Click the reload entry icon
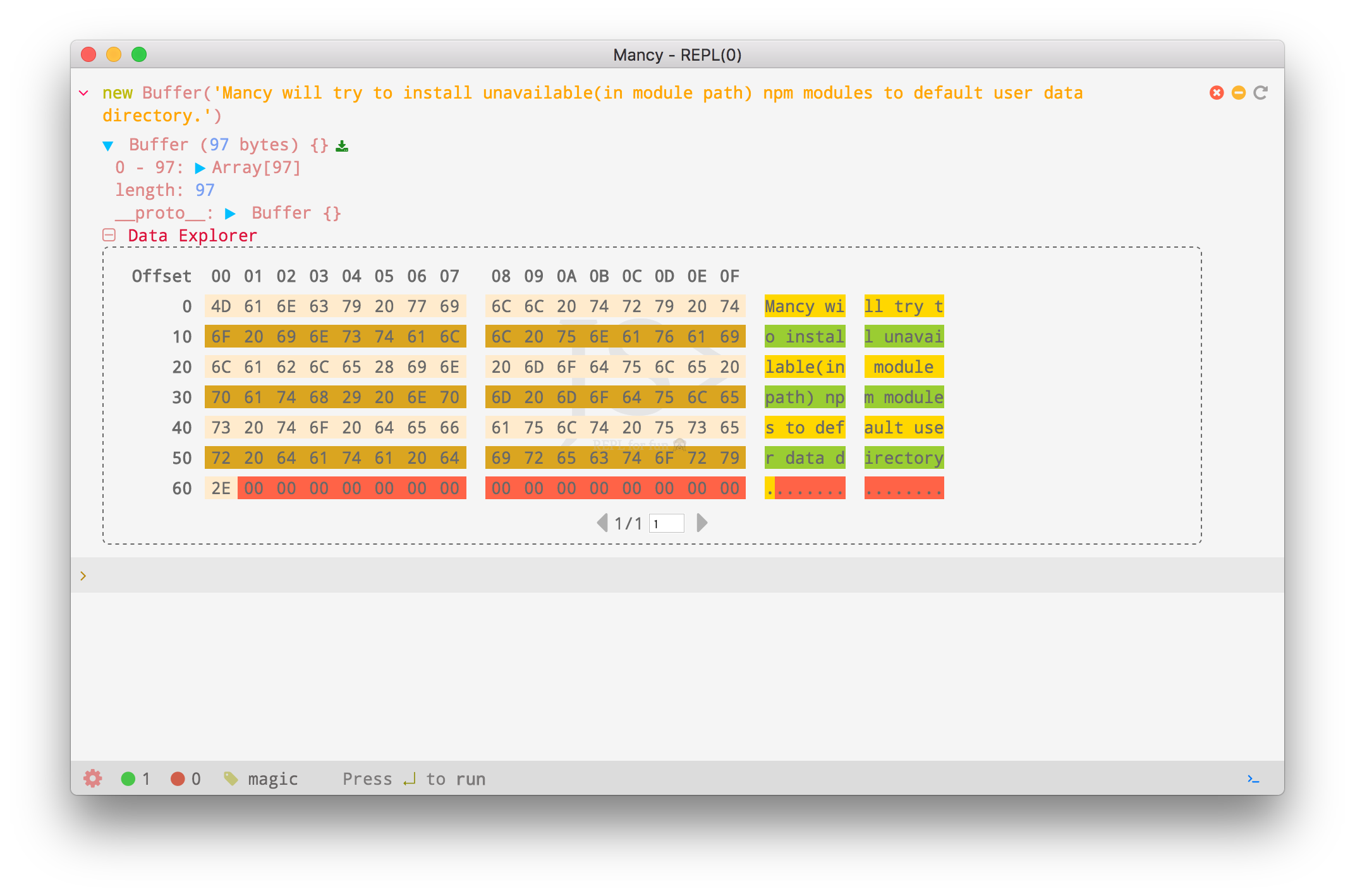1355x896 pixels. [1260, 93]
